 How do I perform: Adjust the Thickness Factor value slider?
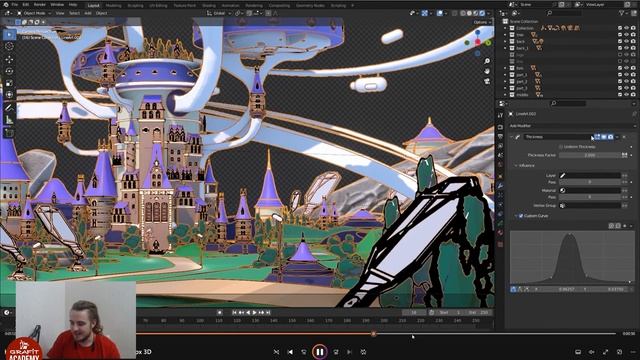pyautogui.click(x=590, y=155)
